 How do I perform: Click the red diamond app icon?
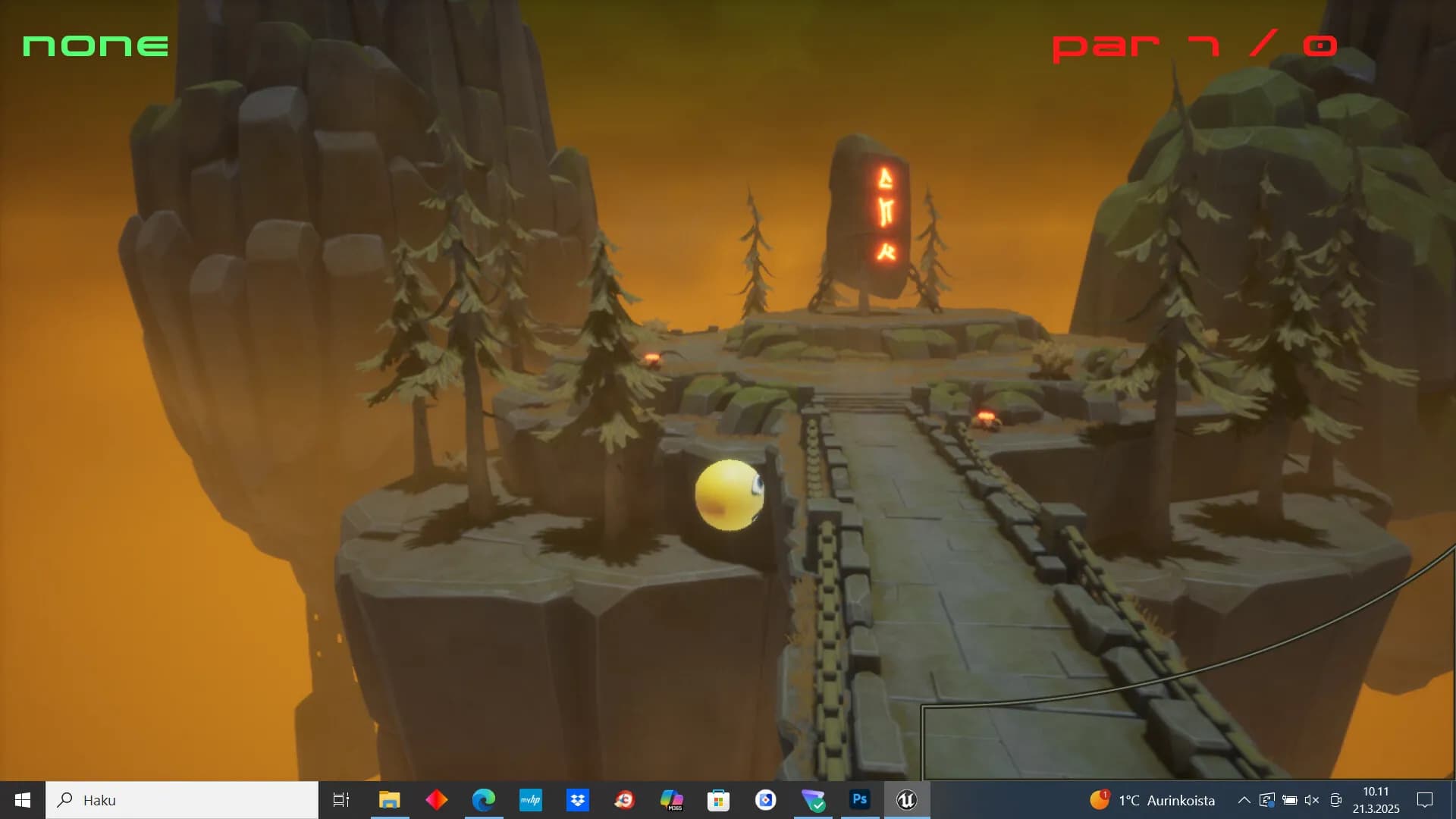pos(436,800)
